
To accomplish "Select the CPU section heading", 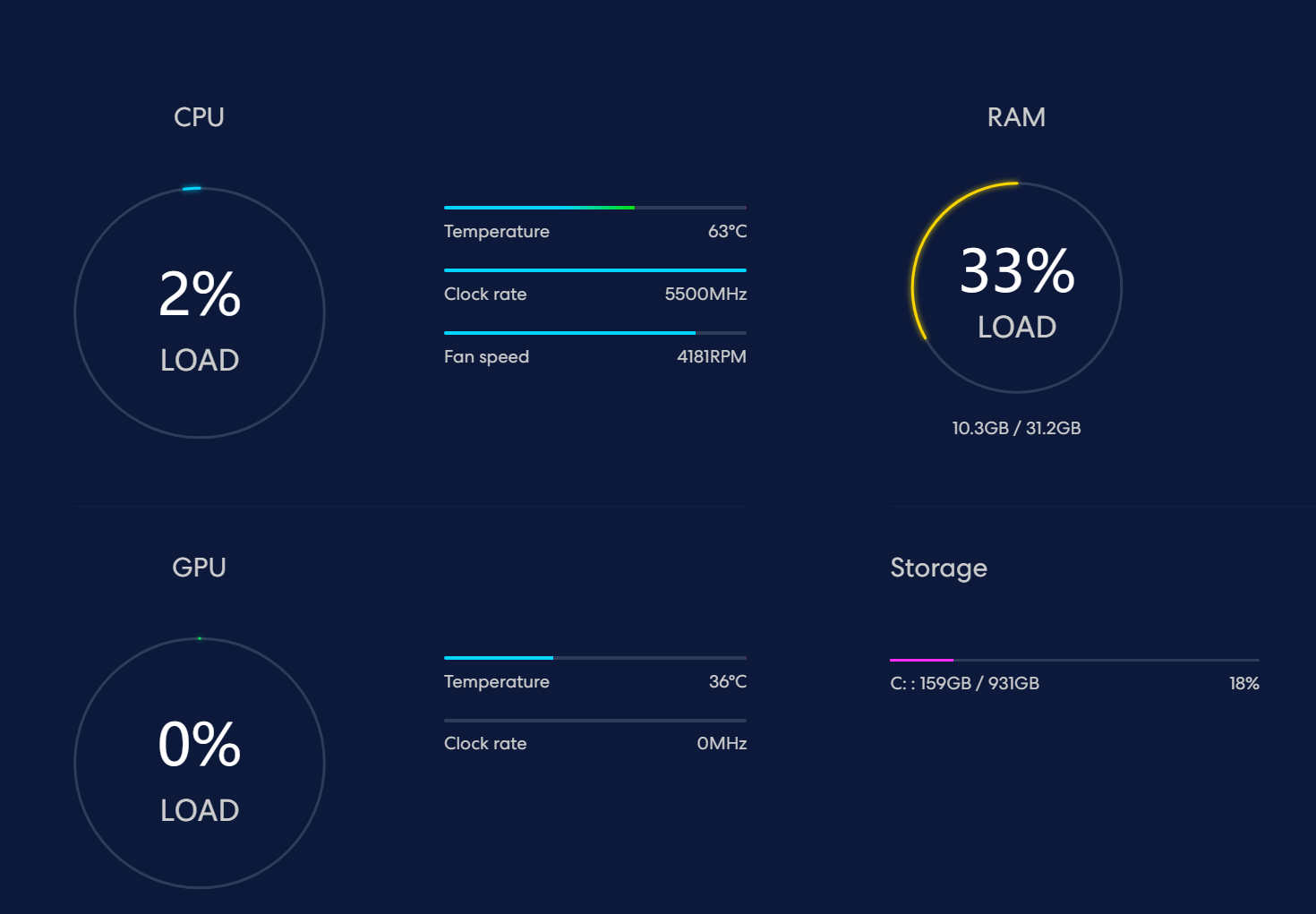I will (x=199, y=117).
